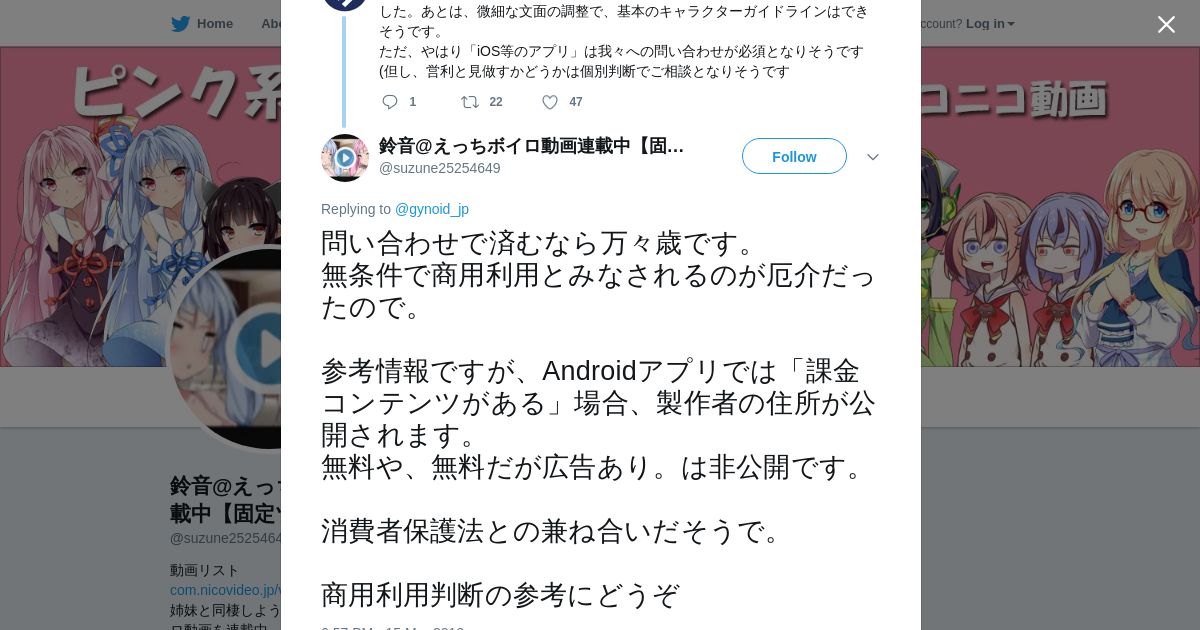Screen dimensions: 1200x630
Task: Open the @gynoid_jp mention link
Action: [432, 209]
